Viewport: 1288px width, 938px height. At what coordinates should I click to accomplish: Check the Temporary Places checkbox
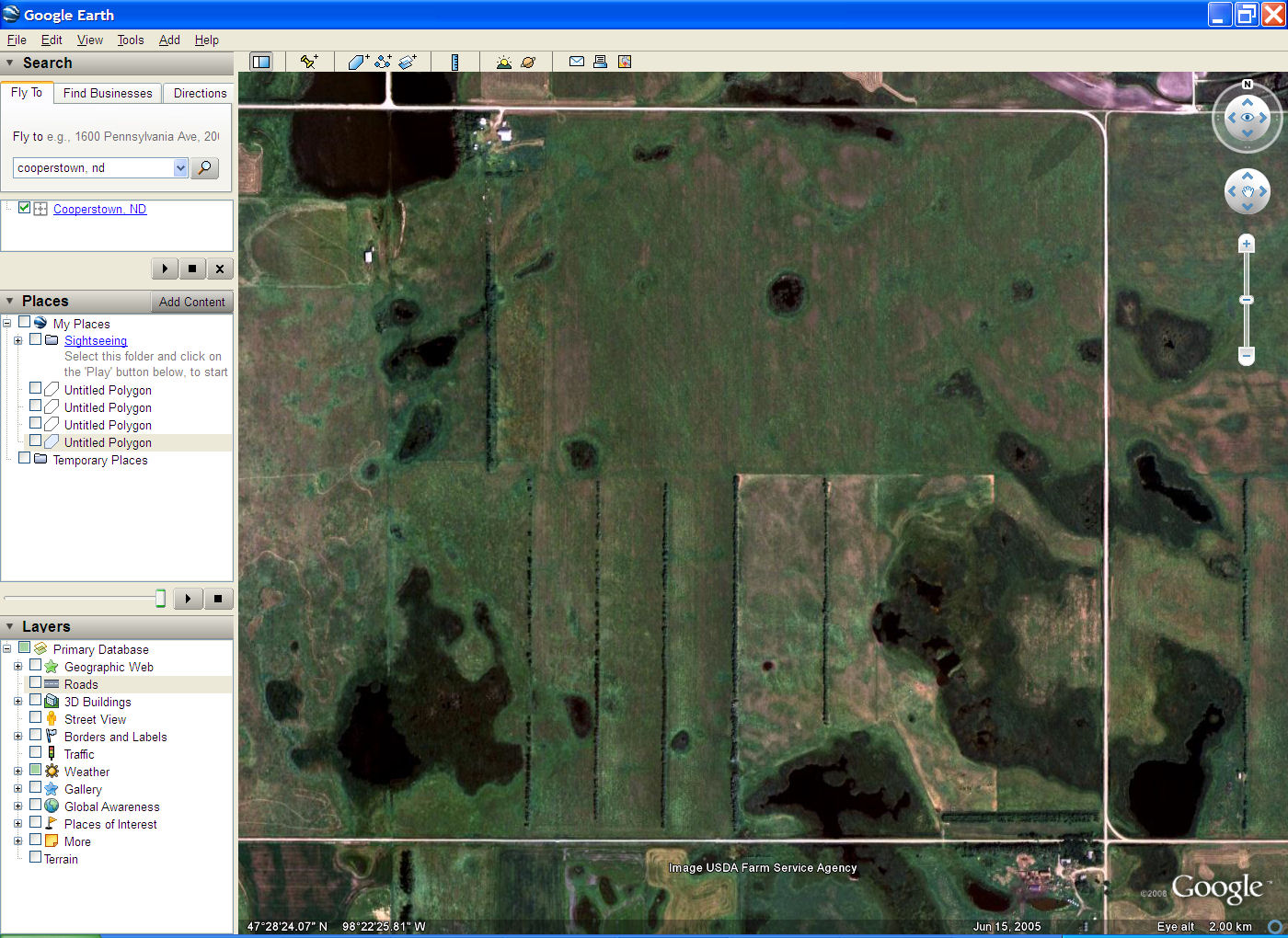coord(24,458)
